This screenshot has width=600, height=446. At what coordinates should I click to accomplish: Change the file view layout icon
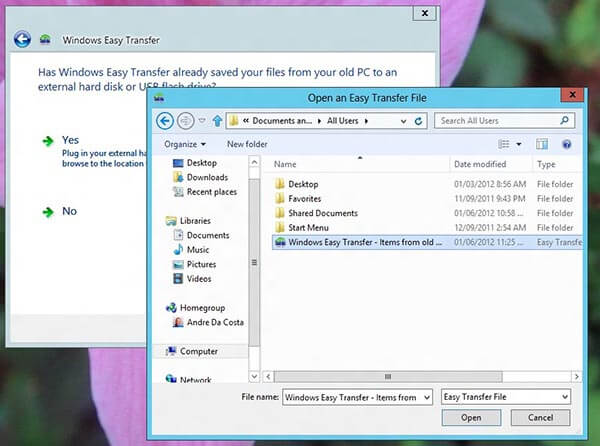pos(504,144)
